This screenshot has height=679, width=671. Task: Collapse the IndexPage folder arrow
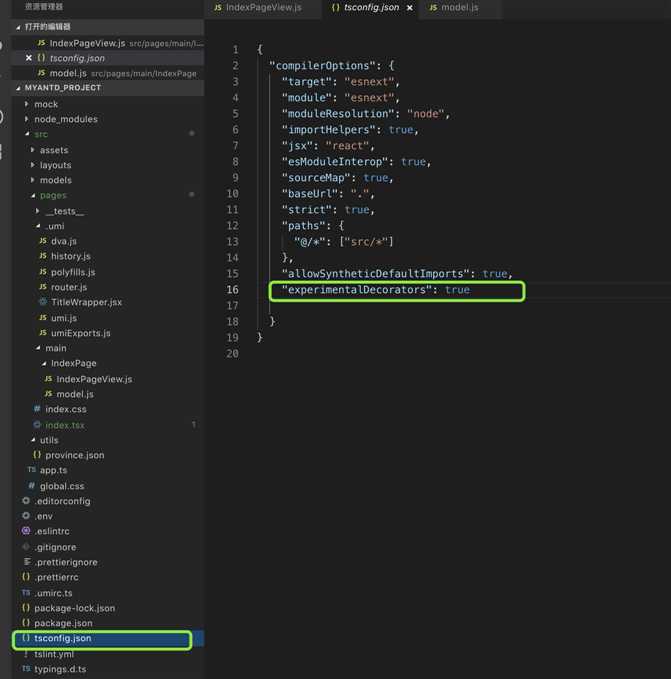44,363
